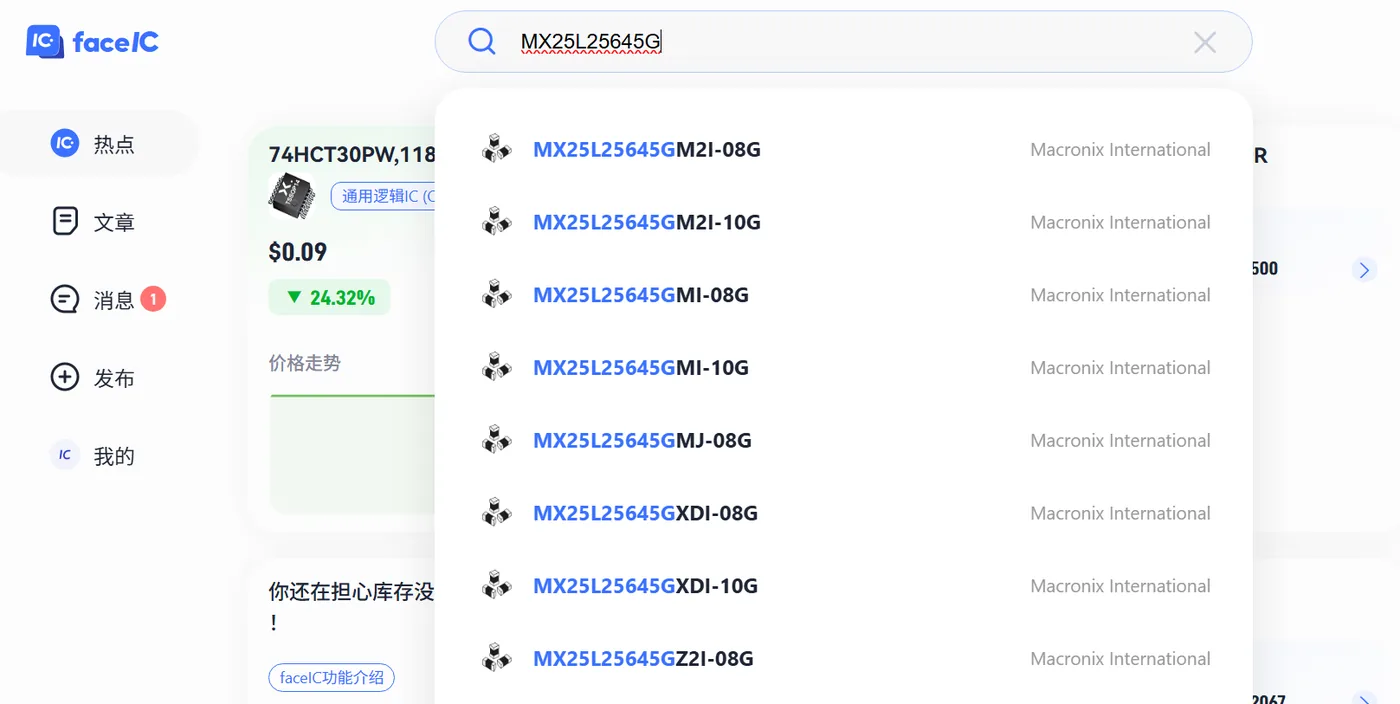Image resolution: width=1400 pixels, height=704 pixels.
Task: Select suggestion MX25L25645GXDI-08G
Action: 843,514
